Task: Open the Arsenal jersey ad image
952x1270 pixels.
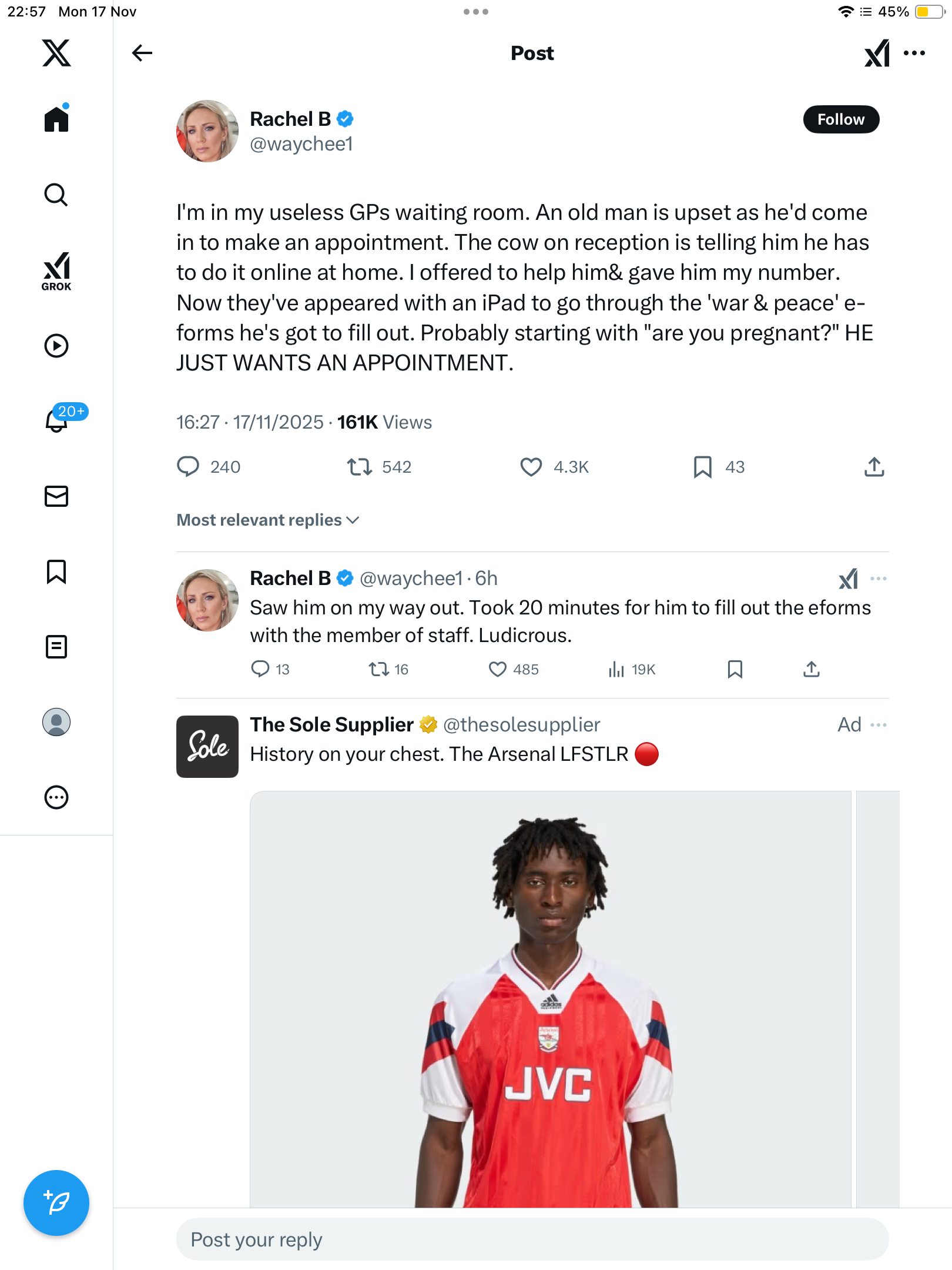Action: (550, 1000)
